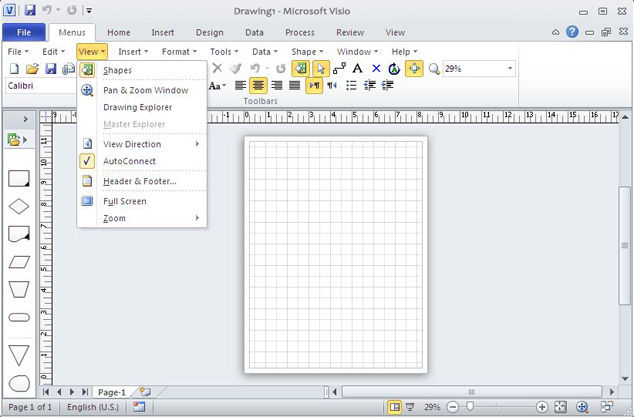This screenshot has height=417, width=634.
Task: Click the right-to-left text direction icon
Action: point(332,85)
